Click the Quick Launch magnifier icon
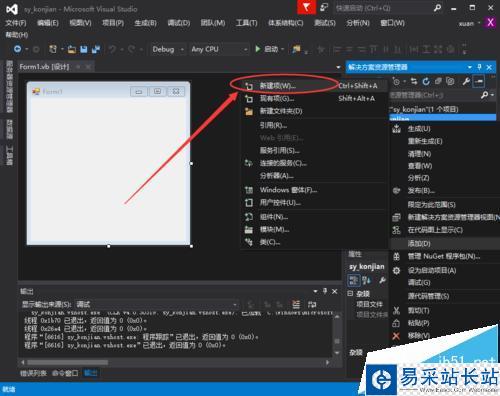 437,8
